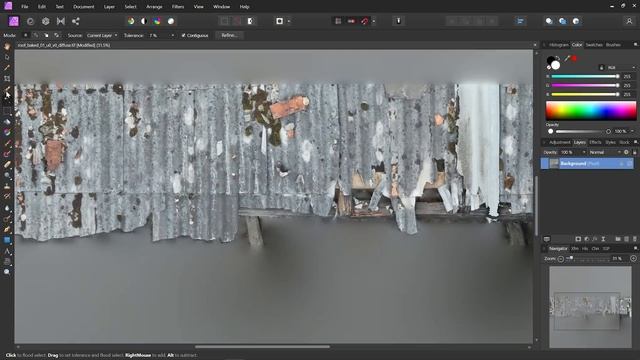Viewport: 640px width, 360px height.
Task: Apply Auto Colors
Action: tap(158, 21)
